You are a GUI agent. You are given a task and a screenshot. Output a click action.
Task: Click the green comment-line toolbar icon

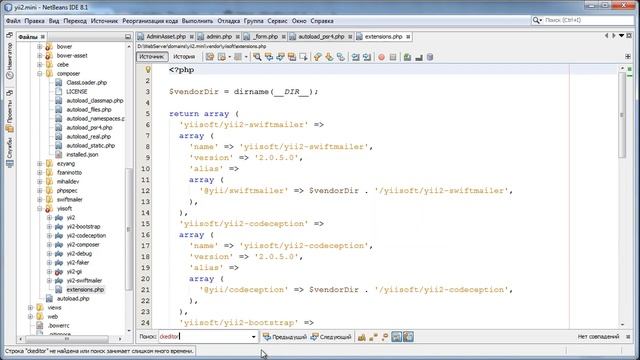coord(407,57)
